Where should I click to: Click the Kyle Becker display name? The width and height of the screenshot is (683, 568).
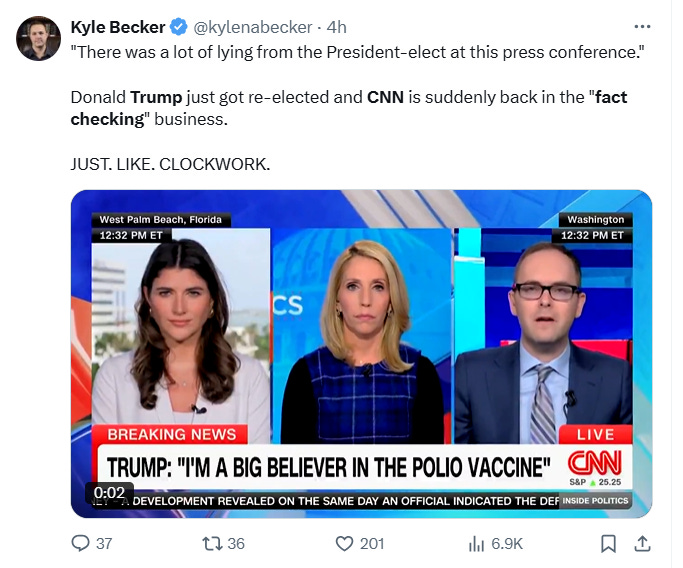118,27
